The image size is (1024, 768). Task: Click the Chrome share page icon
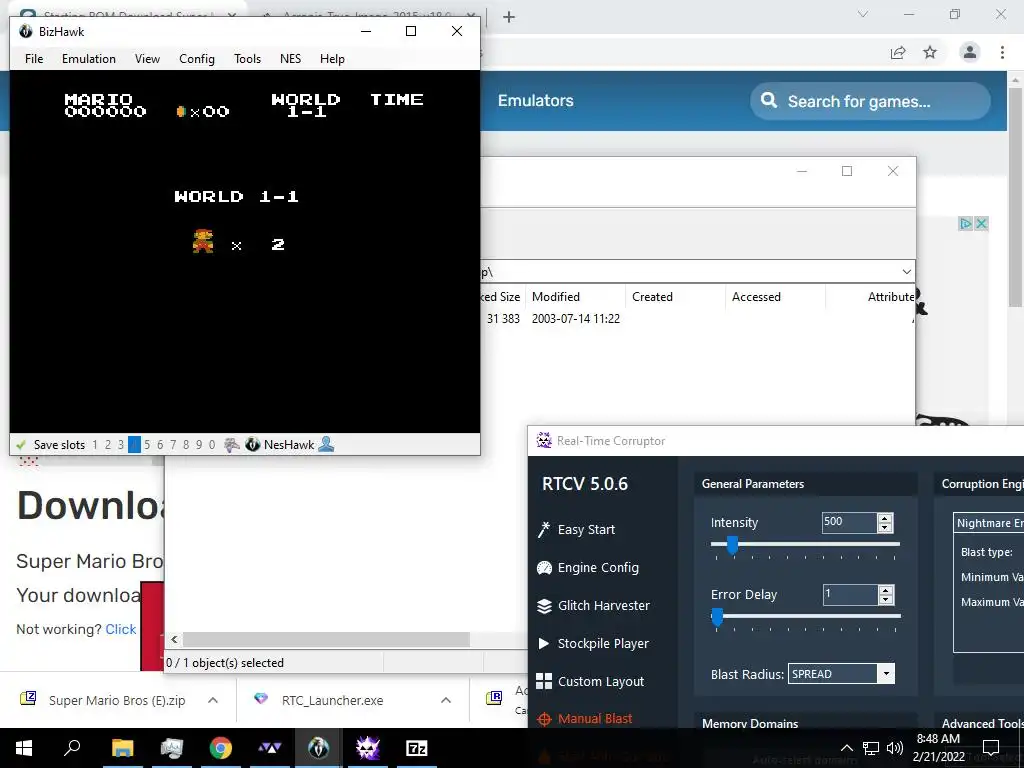tap(898, 52)
